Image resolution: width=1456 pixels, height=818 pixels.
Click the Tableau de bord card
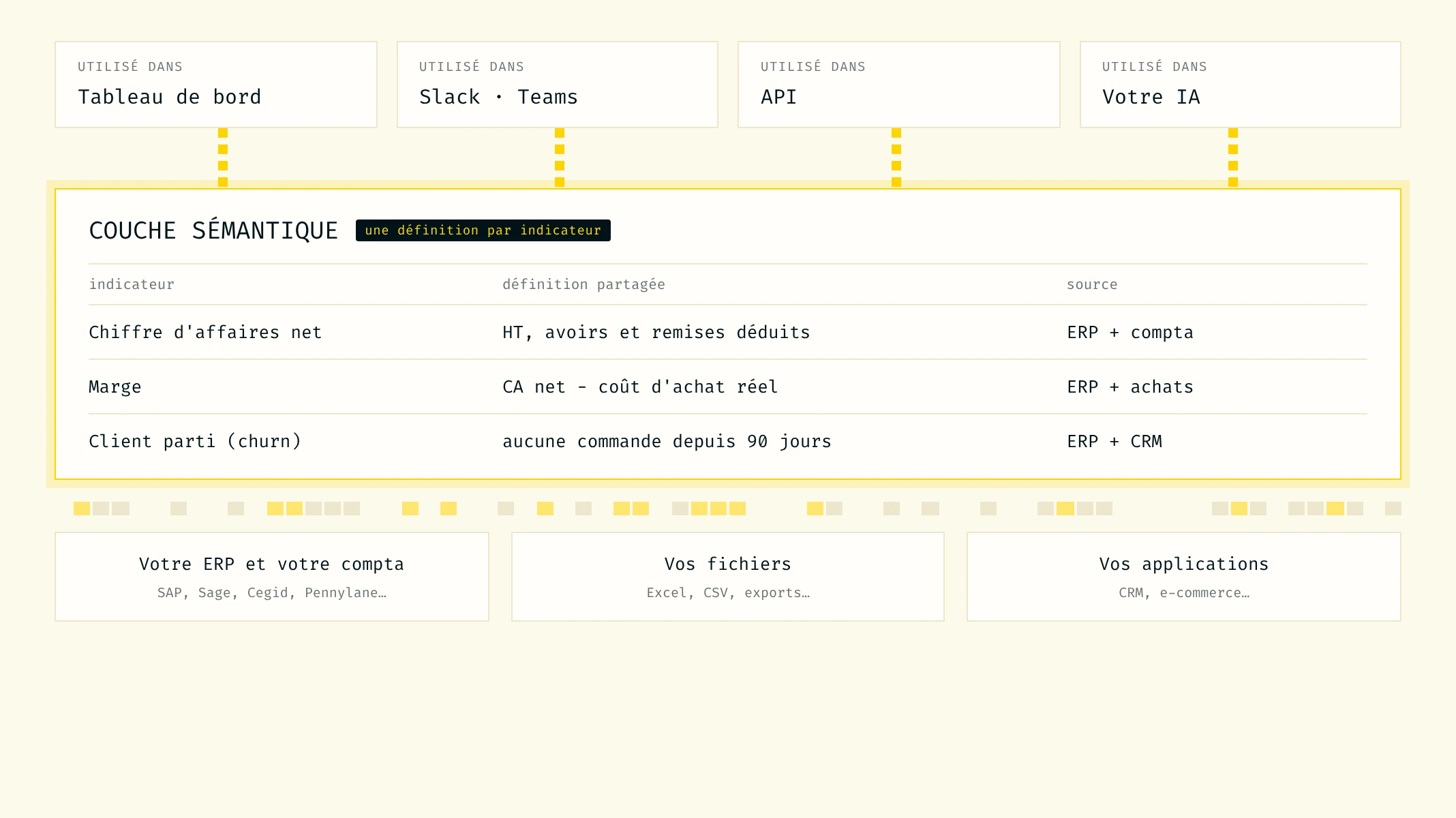click(216, 85)
